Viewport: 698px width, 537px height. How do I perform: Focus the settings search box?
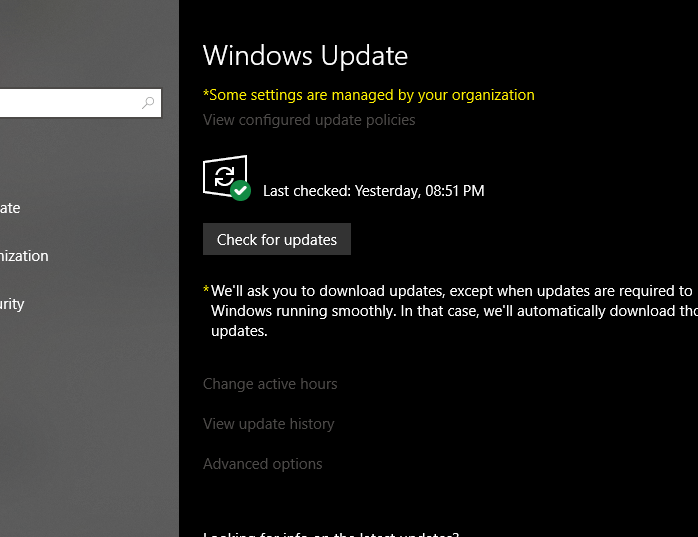click(x=70, y=103)
